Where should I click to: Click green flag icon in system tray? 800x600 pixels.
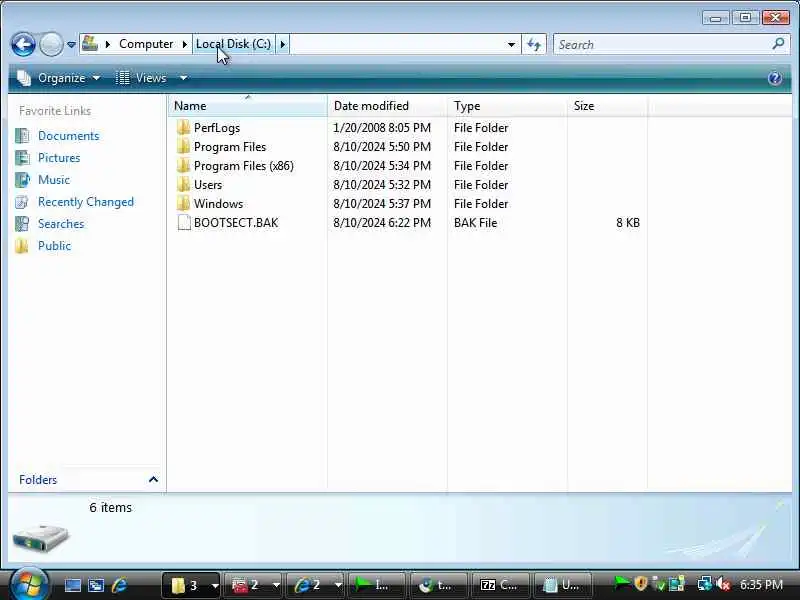pos(621,583)
